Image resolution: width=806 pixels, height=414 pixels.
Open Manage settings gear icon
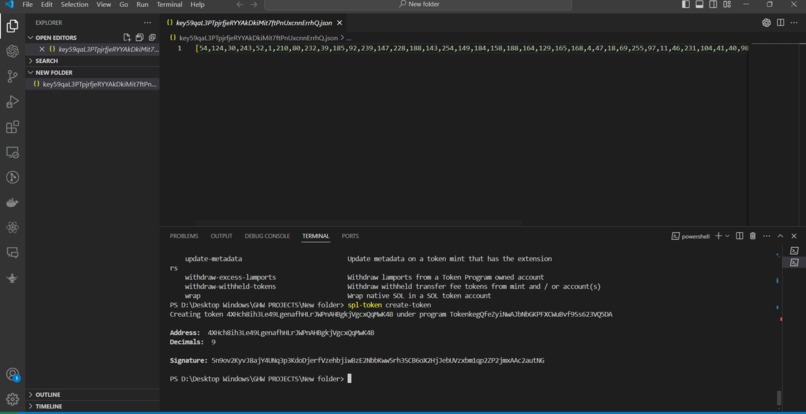pos(12,399)
